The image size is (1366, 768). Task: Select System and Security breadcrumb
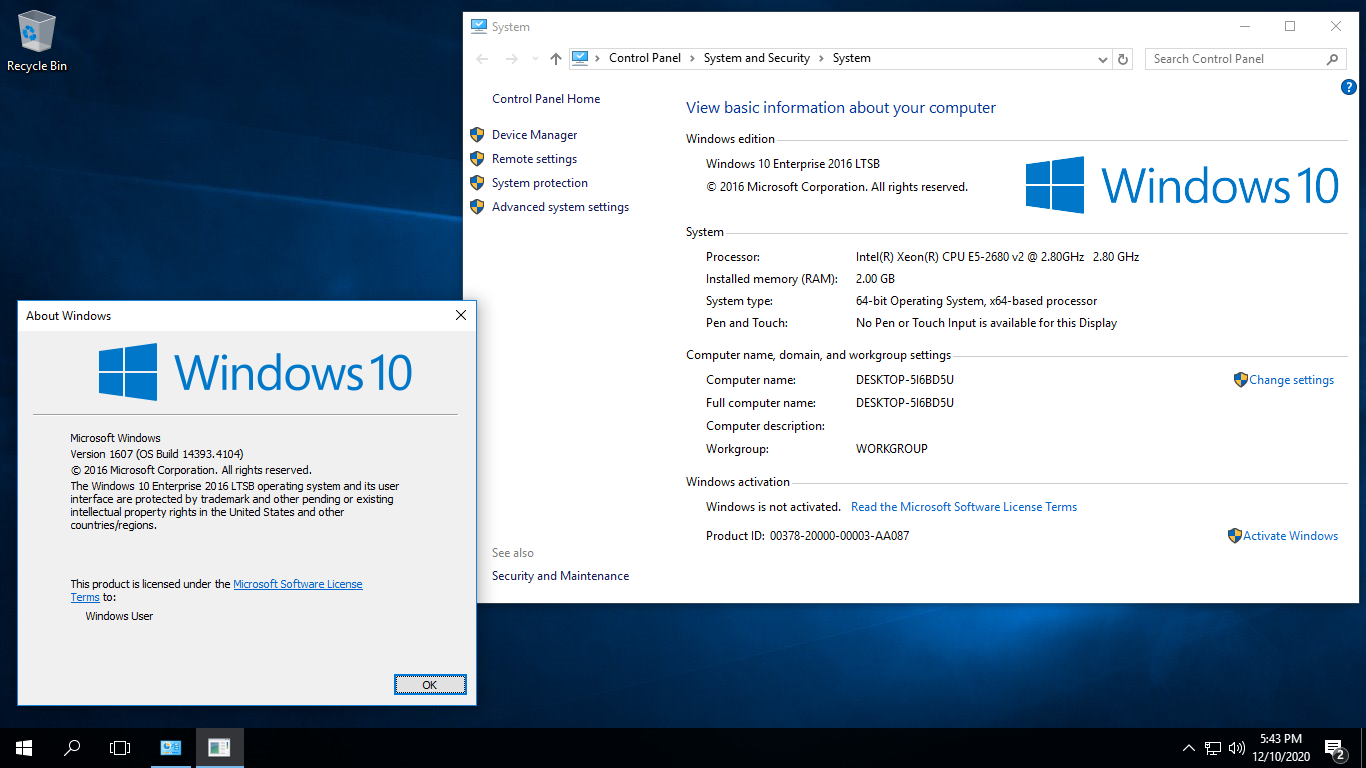pos(757,58)
